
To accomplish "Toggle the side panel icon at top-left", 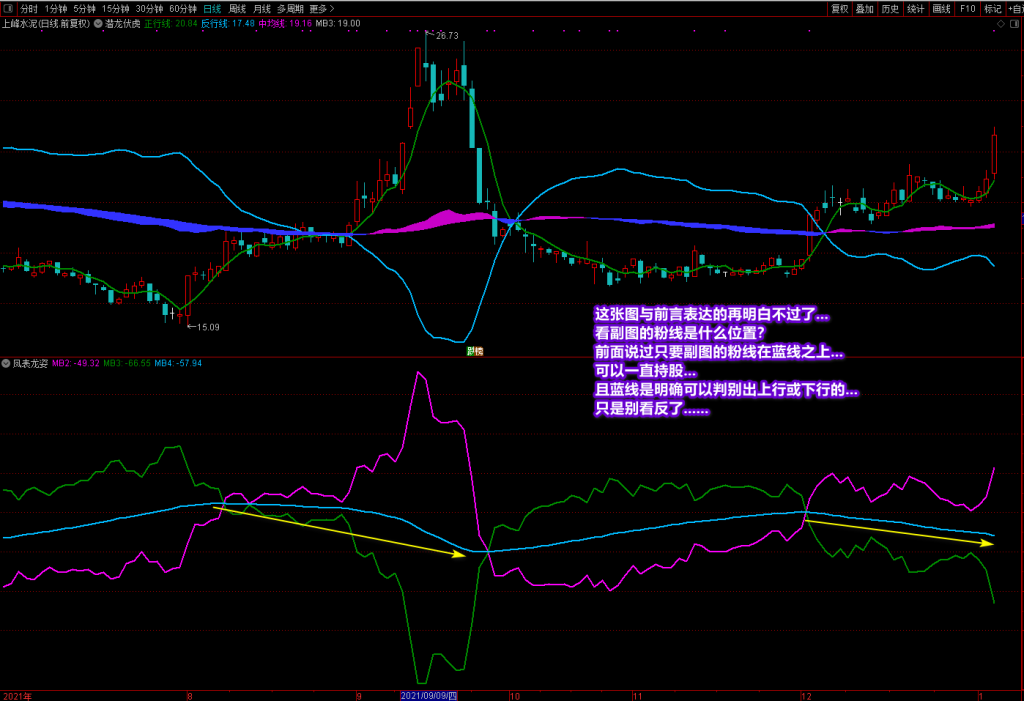I will click(x=8, y=8).
